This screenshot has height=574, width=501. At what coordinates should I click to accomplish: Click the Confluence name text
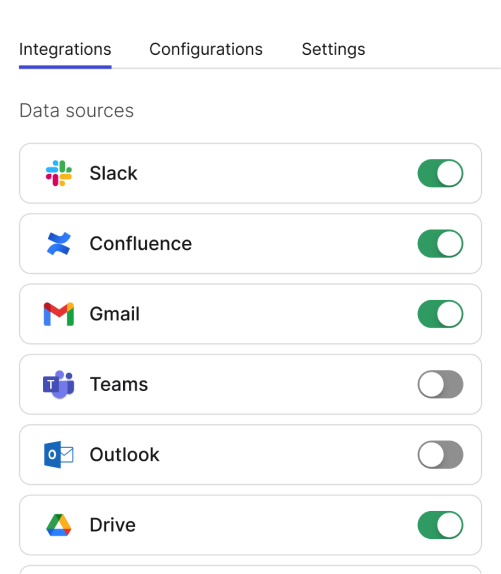(141, 243)
